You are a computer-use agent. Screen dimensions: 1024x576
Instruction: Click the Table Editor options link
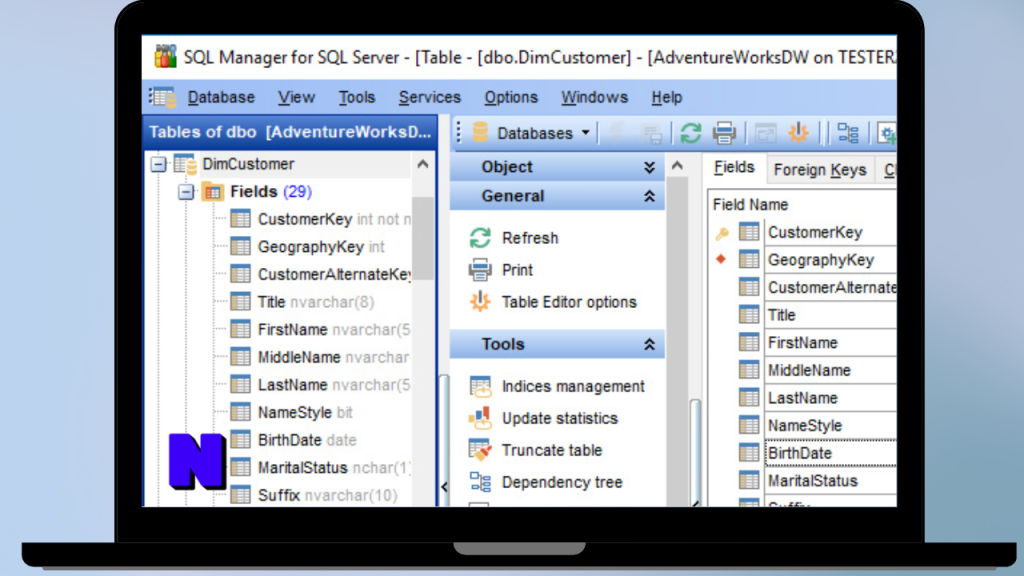tap(569, 302)
